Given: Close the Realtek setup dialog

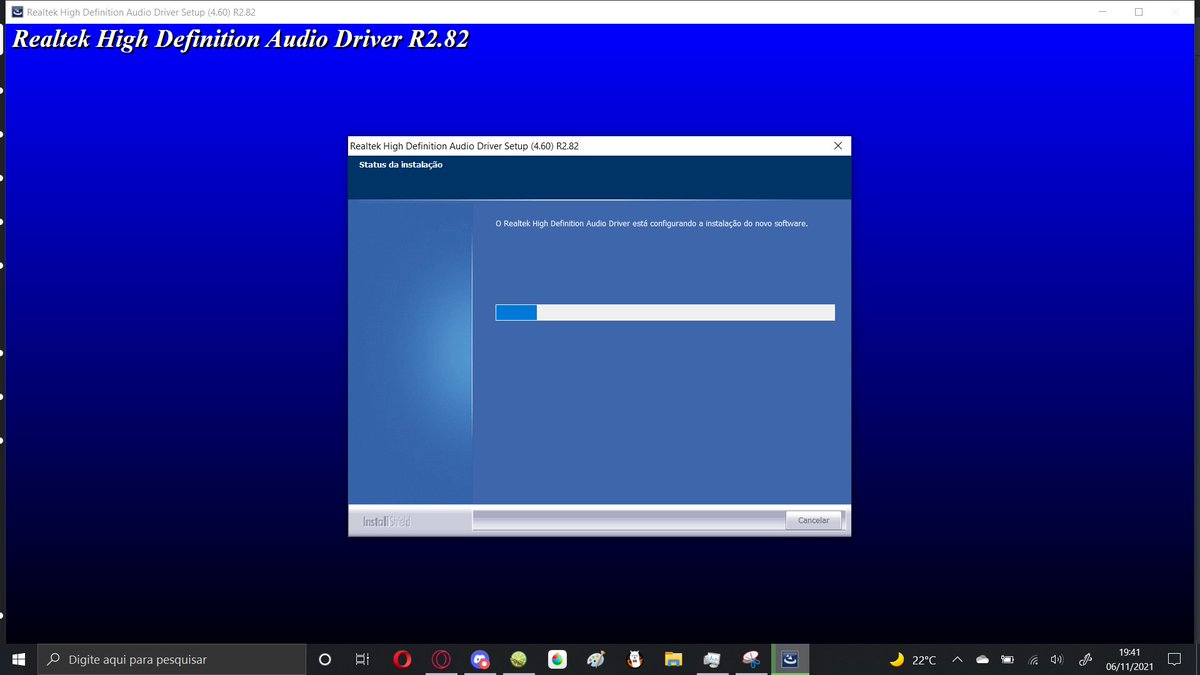Looking at the screenshot, I should point(838,146).
